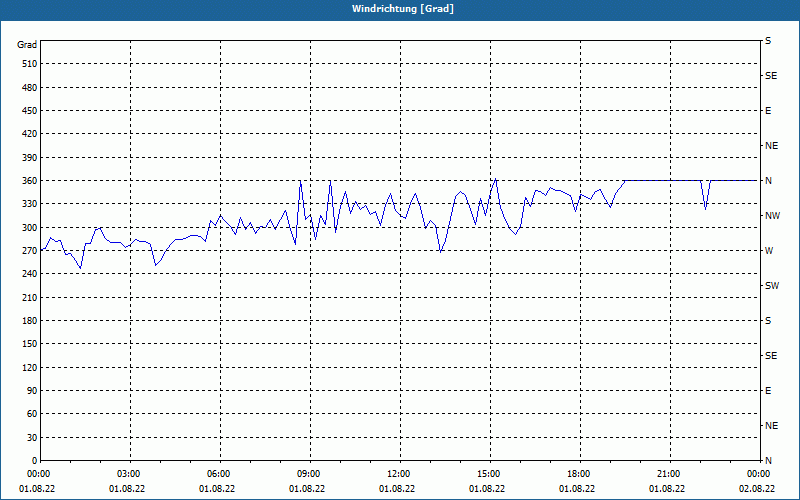This screenshot has height=500, width=800.
Task: Select the 0 y-axis value
Action: pyautogui.click(x=35, y=461)
